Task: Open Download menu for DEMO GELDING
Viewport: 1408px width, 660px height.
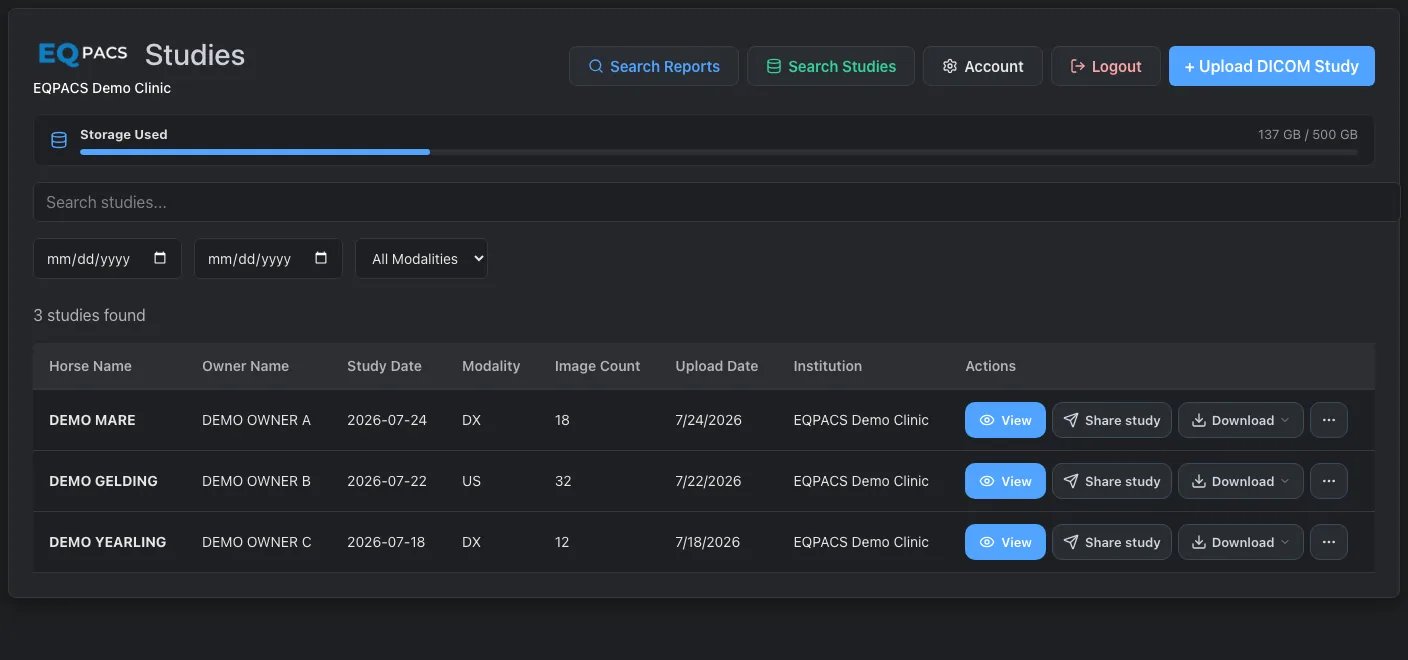Action: click(x=1241, y=481)
